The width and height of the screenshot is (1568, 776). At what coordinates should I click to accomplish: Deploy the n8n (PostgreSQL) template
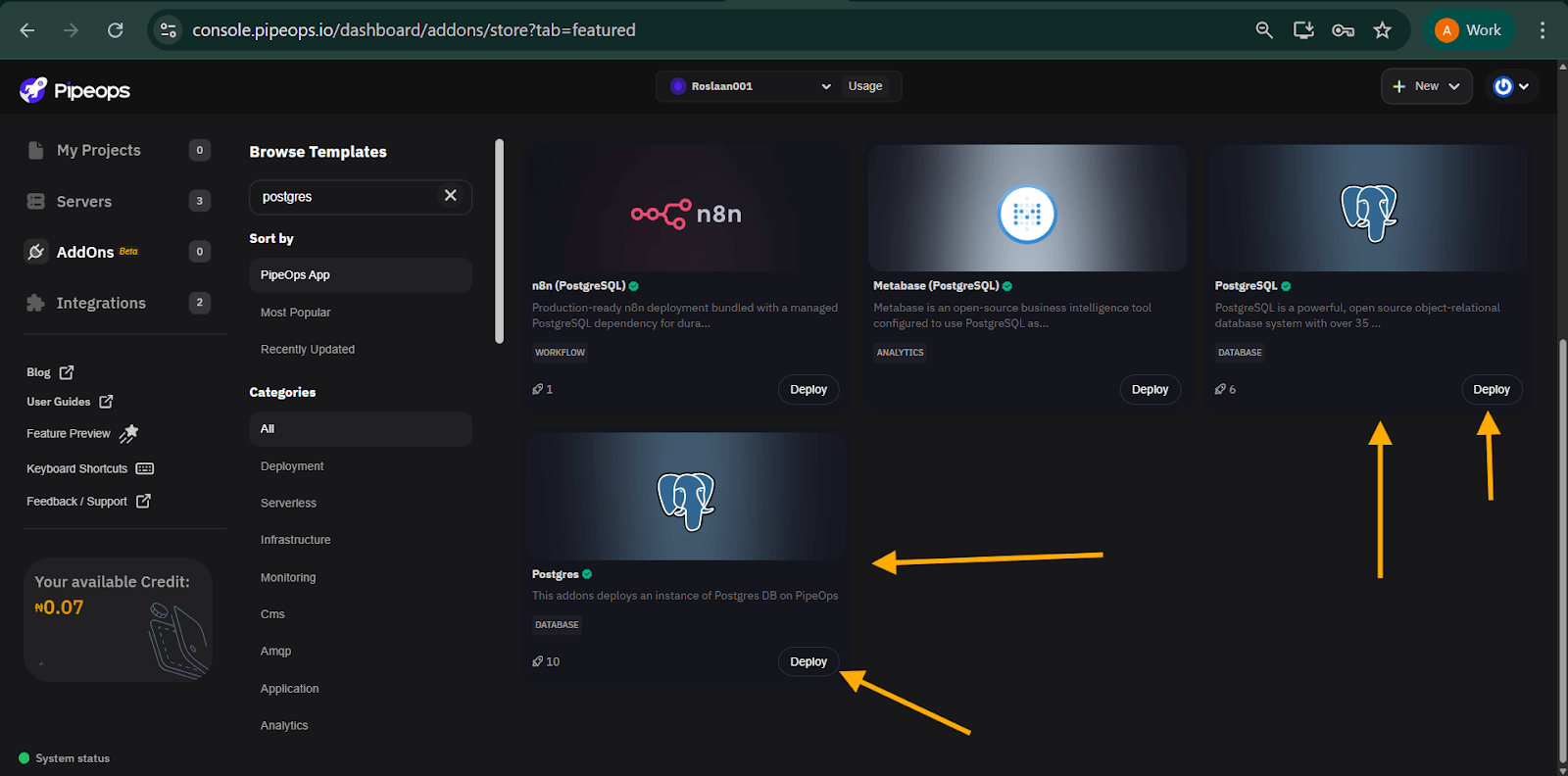coord(808,389)
